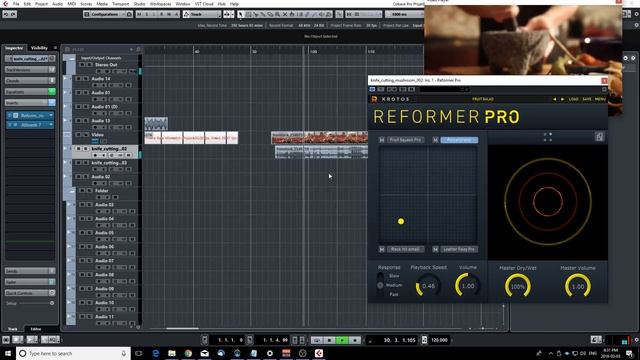The height and width of the screenshot is (360, 640).
Task: Click the Cubase logo icon
Action: (5, 4)
